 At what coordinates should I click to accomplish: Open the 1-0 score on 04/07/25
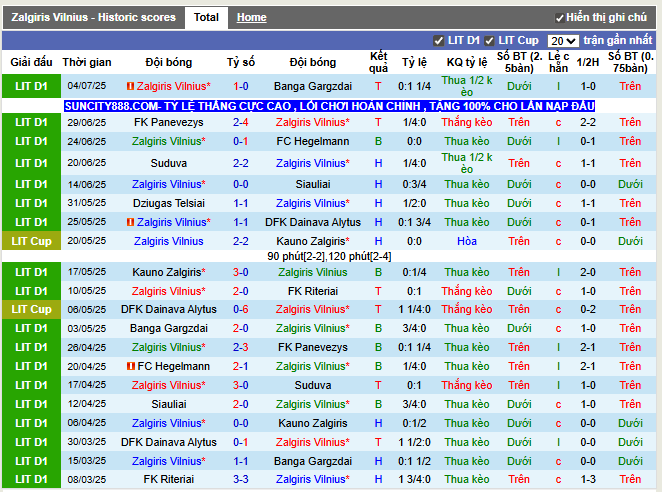pyautogui.click(x=241, y=86)
